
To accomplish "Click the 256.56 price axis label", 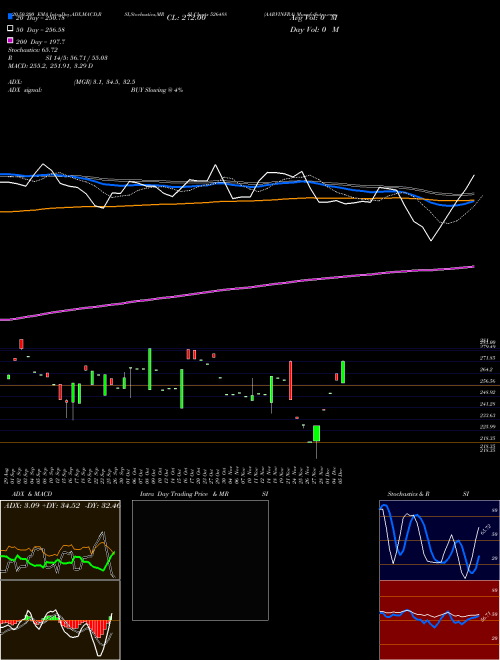I will [x=487, y=381].
